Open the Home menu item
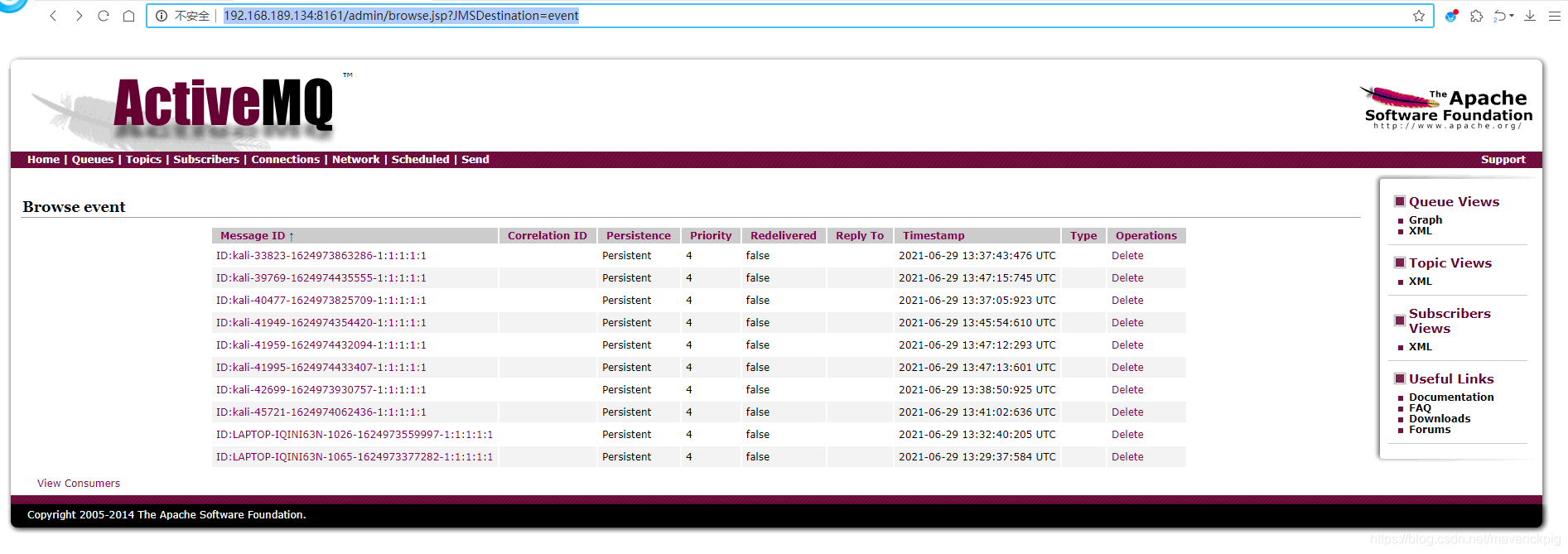The image size is (1568, 554). pos(43,160)
